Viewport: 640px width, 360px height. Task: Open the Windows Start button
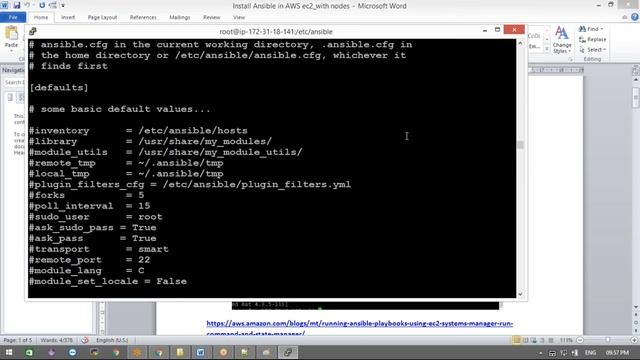(9, 352)
